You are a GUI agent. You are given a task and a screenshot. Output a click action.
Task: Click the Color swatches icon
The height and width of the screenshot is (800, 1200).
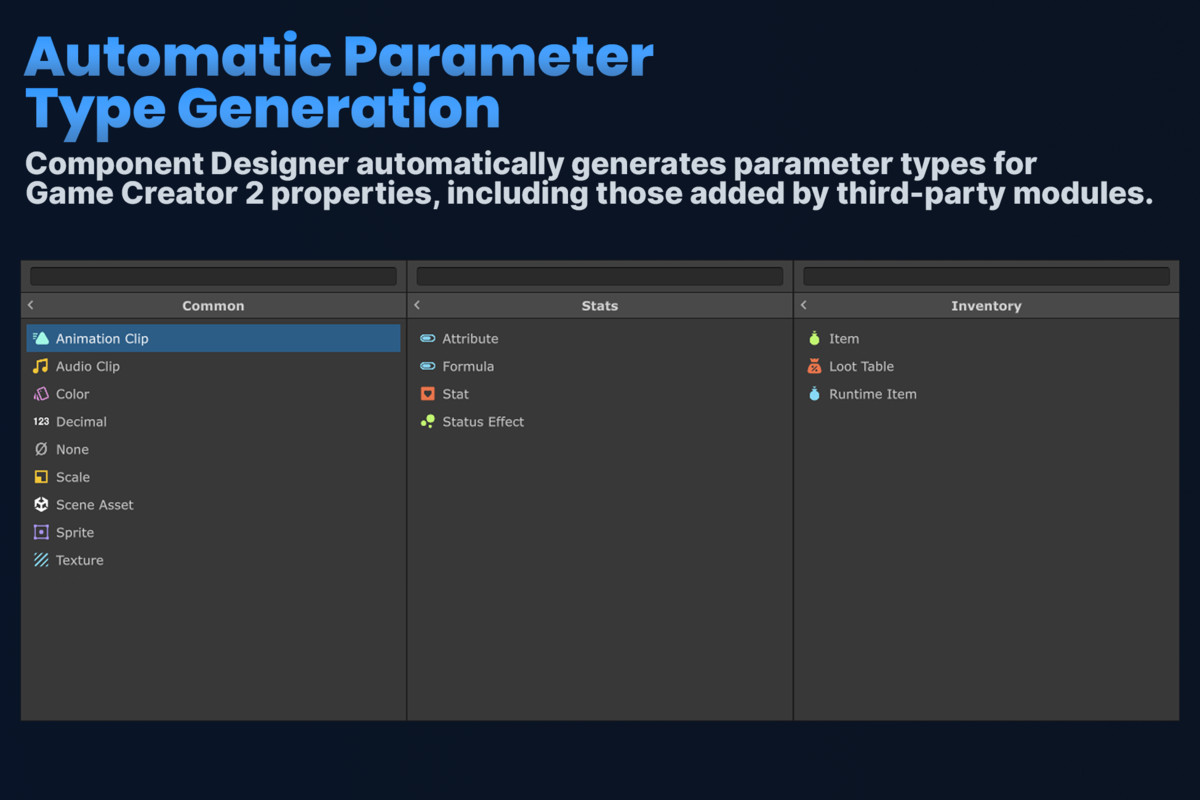pos(41,394)
